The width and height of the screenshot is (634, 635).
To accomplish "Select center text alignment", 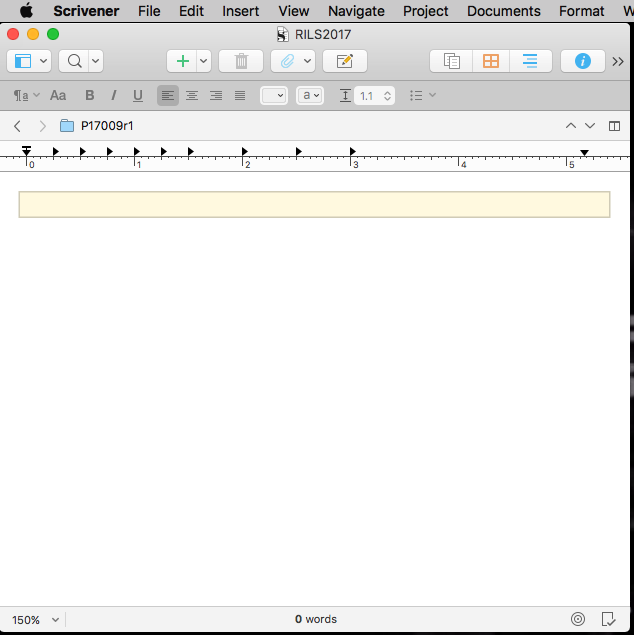I will (192, 96).
